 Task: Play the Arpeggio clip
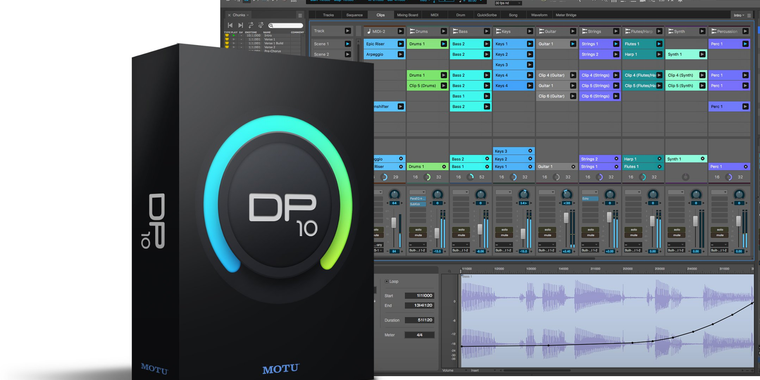tap(401, 54)
